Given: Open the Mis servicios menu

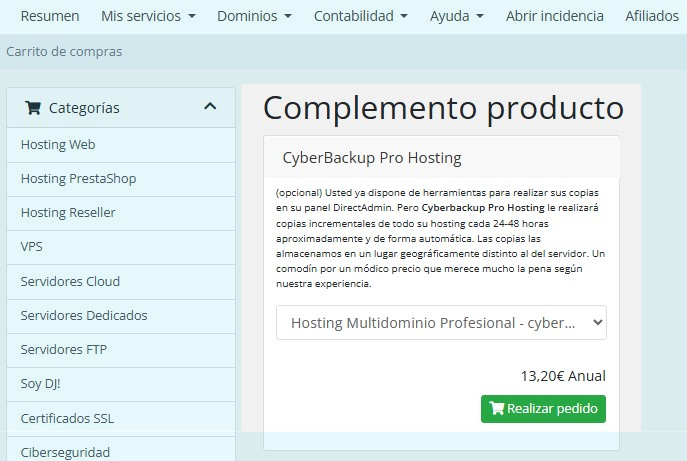Looking at the screenshot, I should tap(148, 16).
